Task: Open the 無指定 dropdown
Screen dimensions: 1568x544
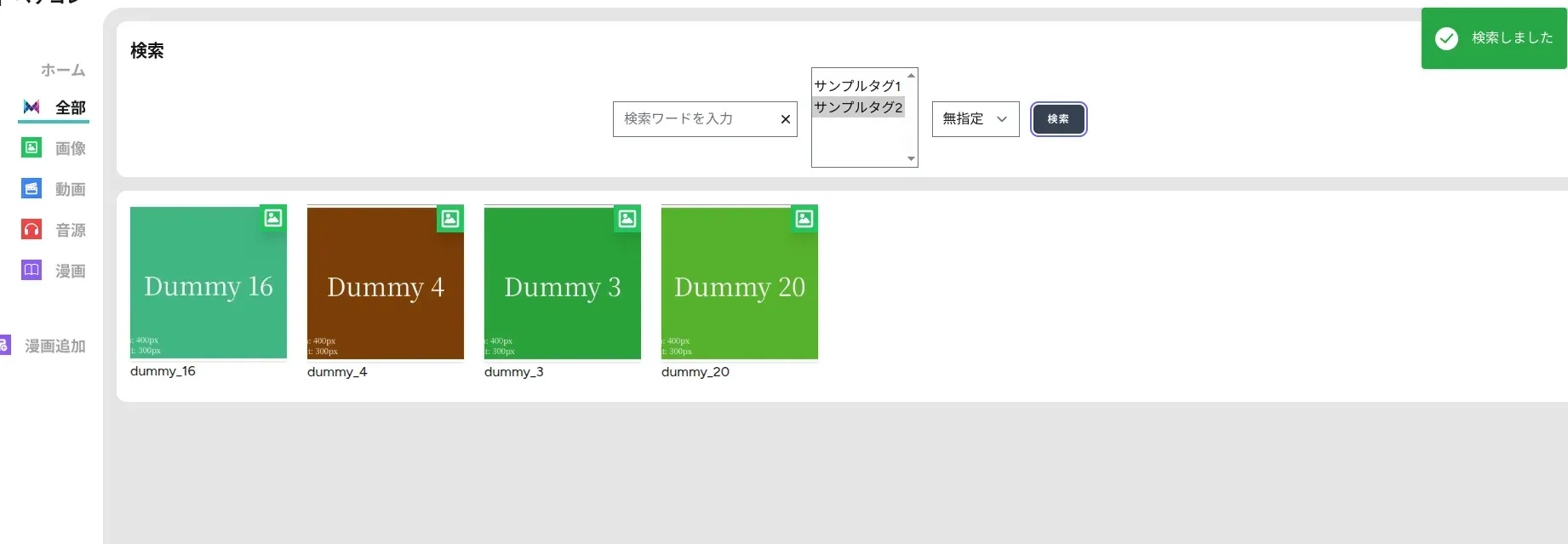Action: (976, 119)
